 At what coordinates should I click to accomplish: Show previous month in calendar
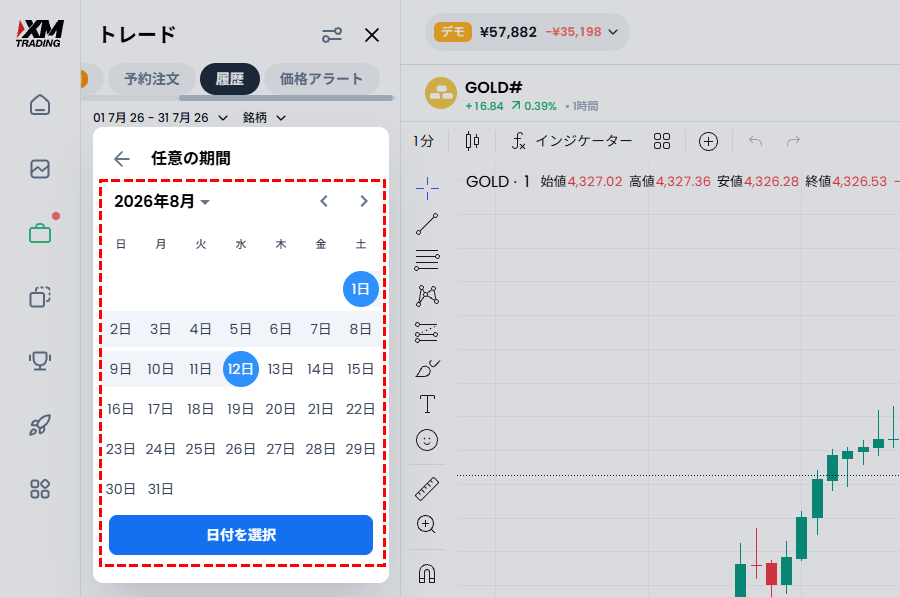pos(324,201)
